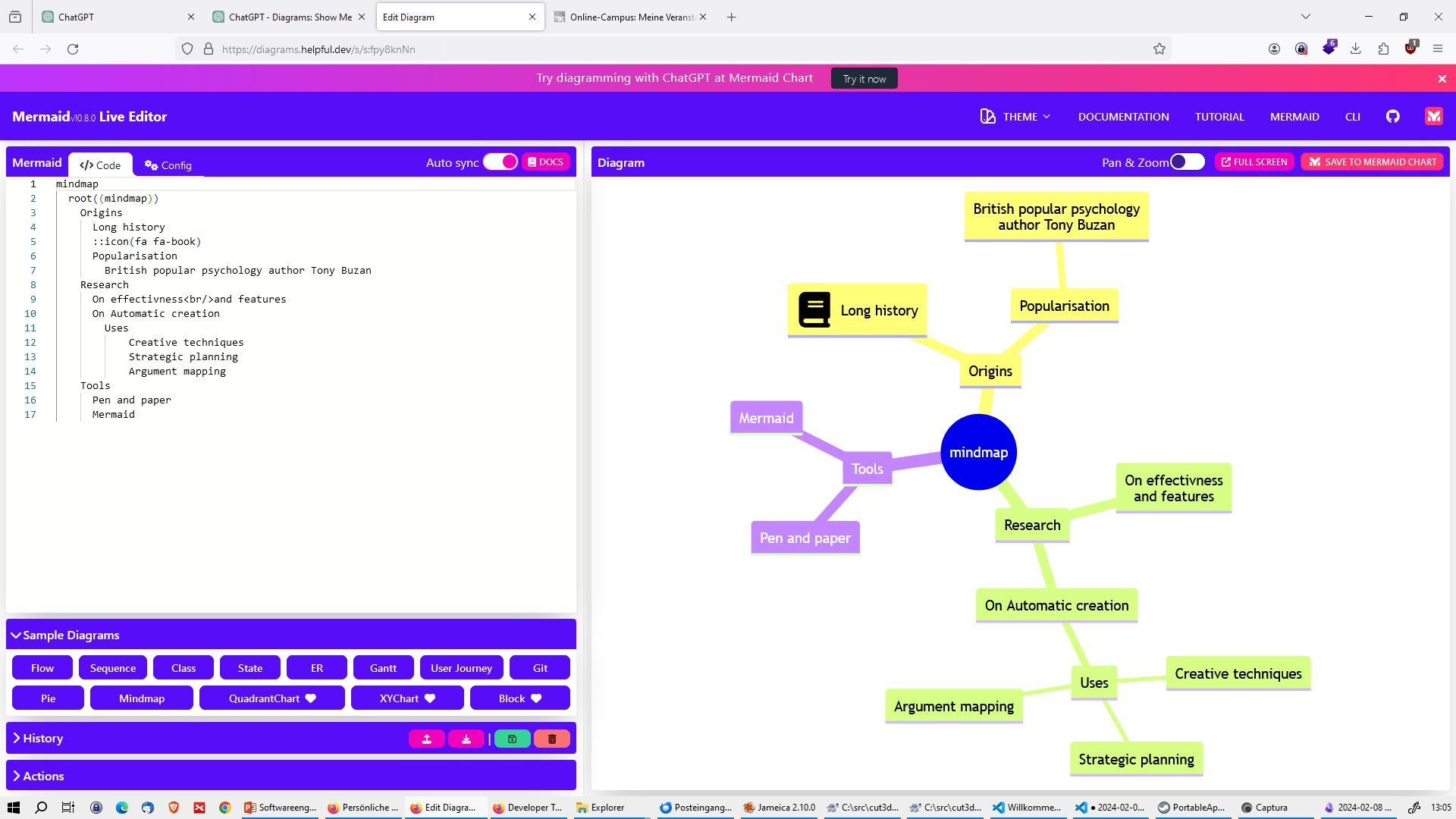Image resolution: width=1456 pixels, height=819 pixels.
Task: Launch Google Chrome from the taskbar
Action: point(225,808)
